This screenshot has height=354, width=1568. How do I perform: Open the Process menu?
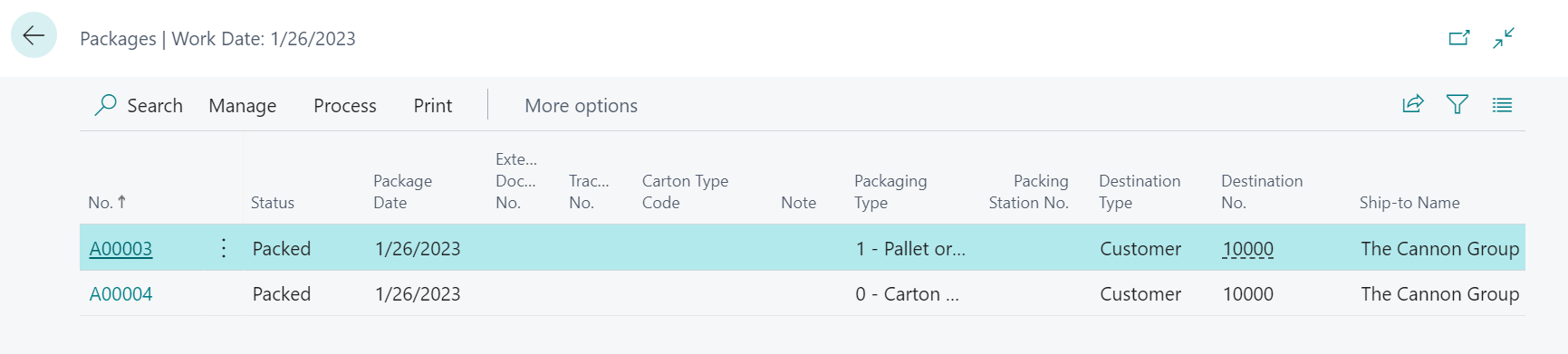pyautogui.click(x=344, y=106)
